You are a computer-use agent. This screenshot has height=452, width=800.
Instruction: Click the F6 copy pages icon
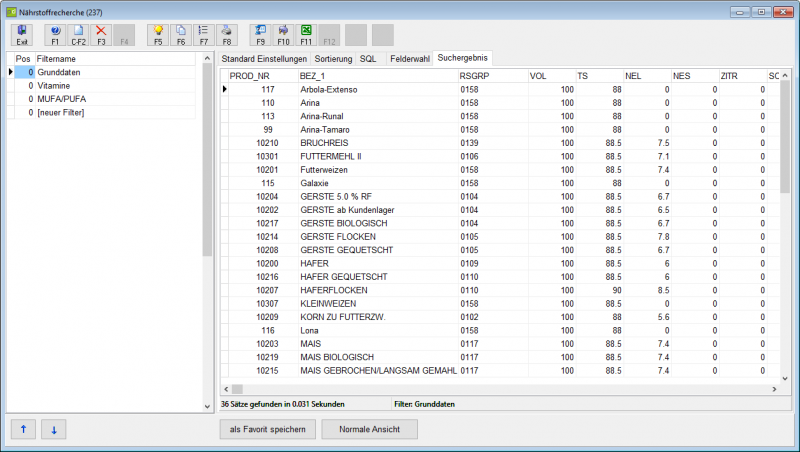181,35
